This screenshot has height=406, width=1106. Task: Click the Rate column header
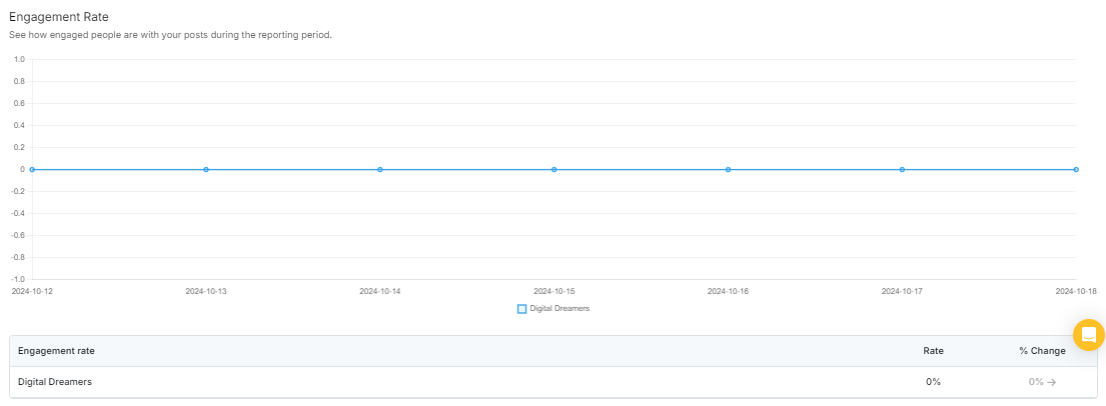(933, 351)
